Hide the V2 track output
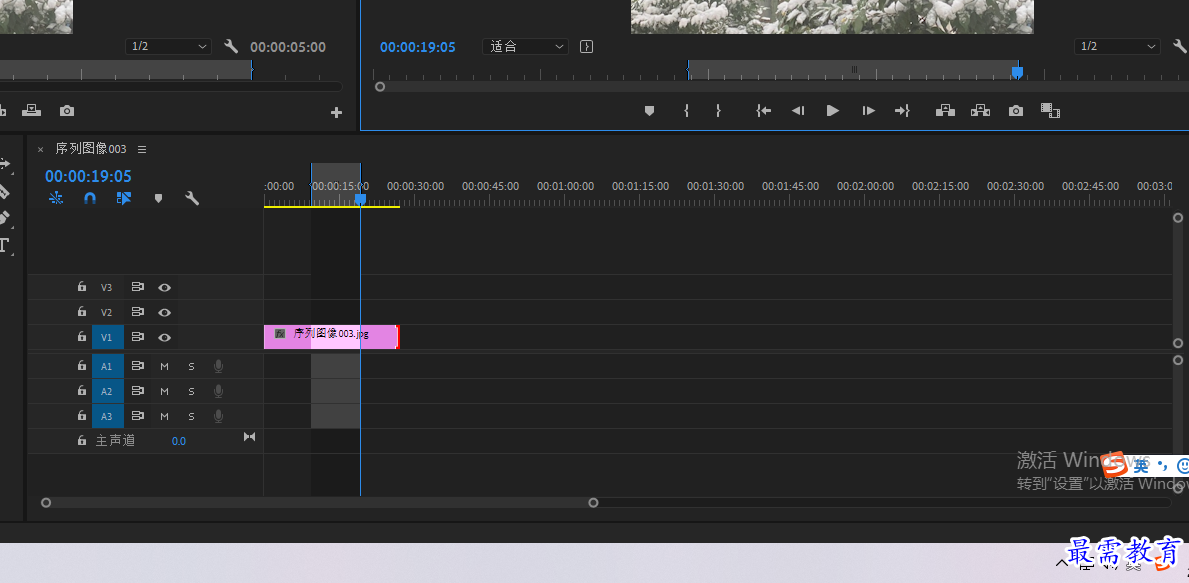Viewport: 1189px width, 583px height. tap(165, 312)
